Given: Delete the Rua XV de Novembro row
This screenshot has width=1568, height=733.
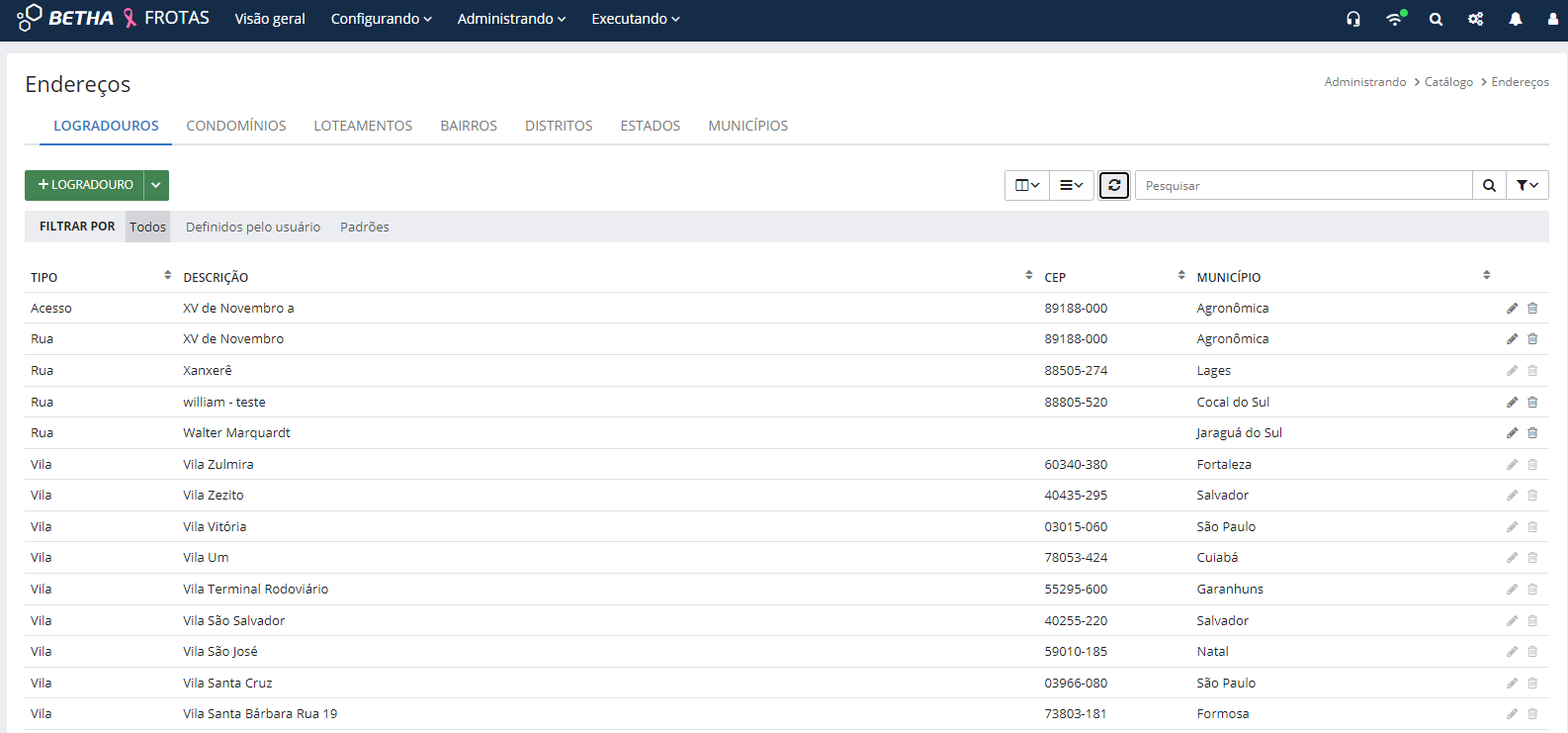Looking at the screenshot, I should [x=1532, y=339].
